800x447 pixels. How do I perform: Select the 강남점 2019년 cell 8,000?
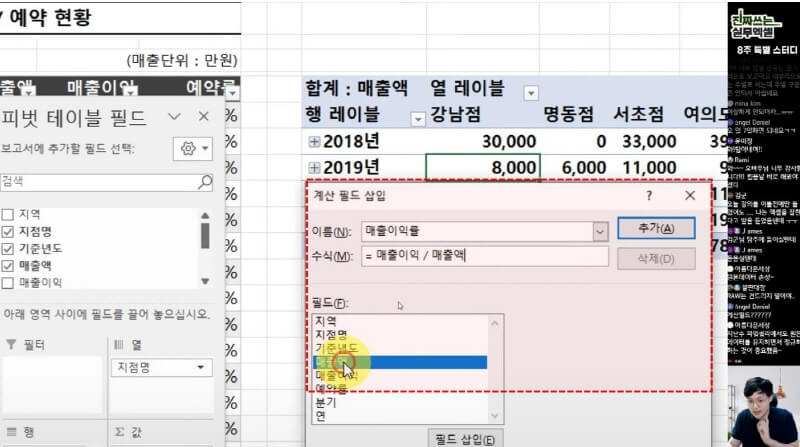pyautogui.click(x=483, y=167)
